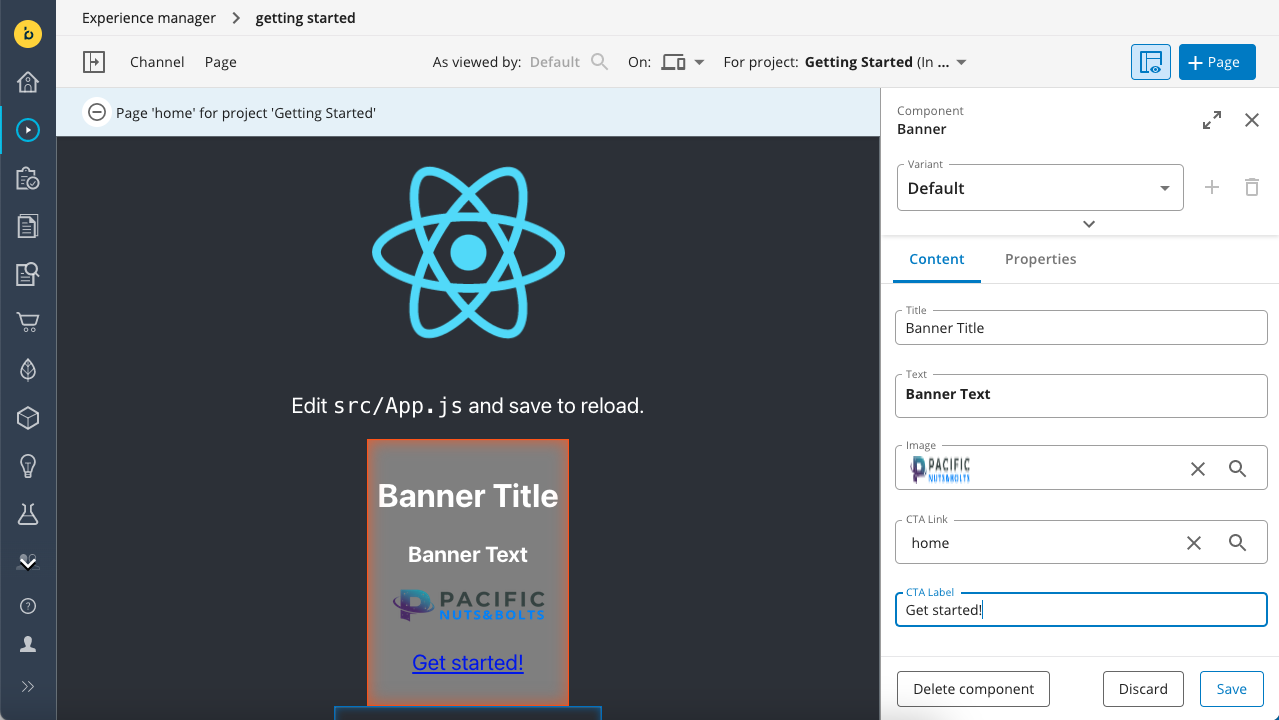This screenshot has height=720, width=1279.
Task: Open the lightbulb insights sidebar icon
Action: (28, 466)
